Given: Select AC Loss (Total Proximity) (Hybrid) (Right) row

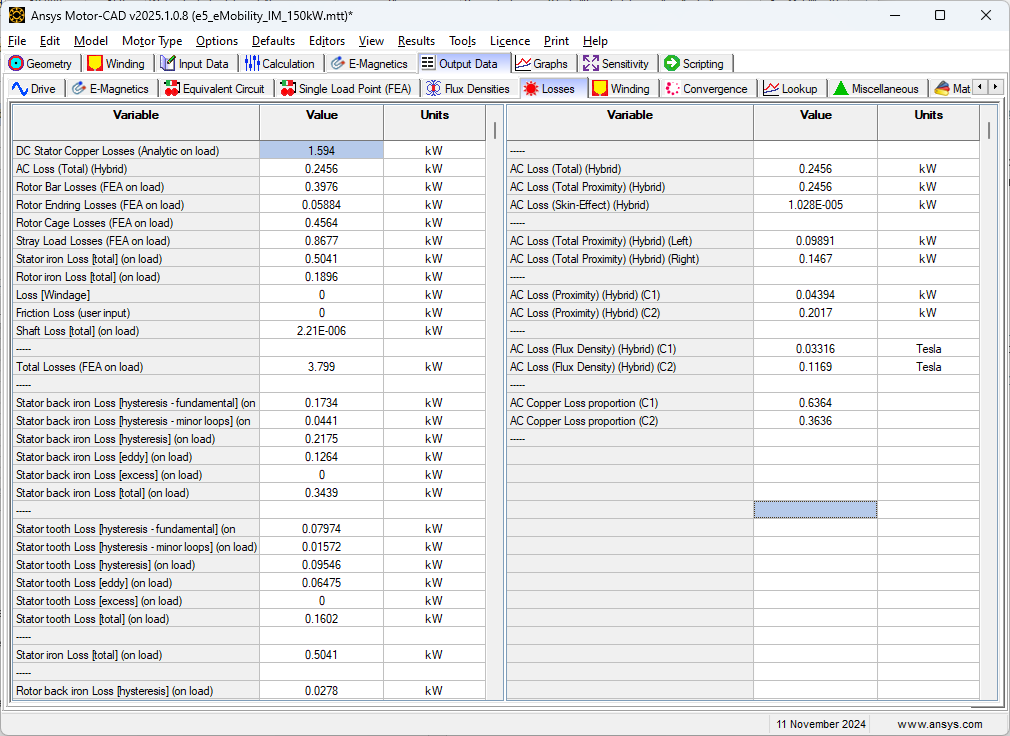Looking at the screenshot, I should tap(743, 259).
